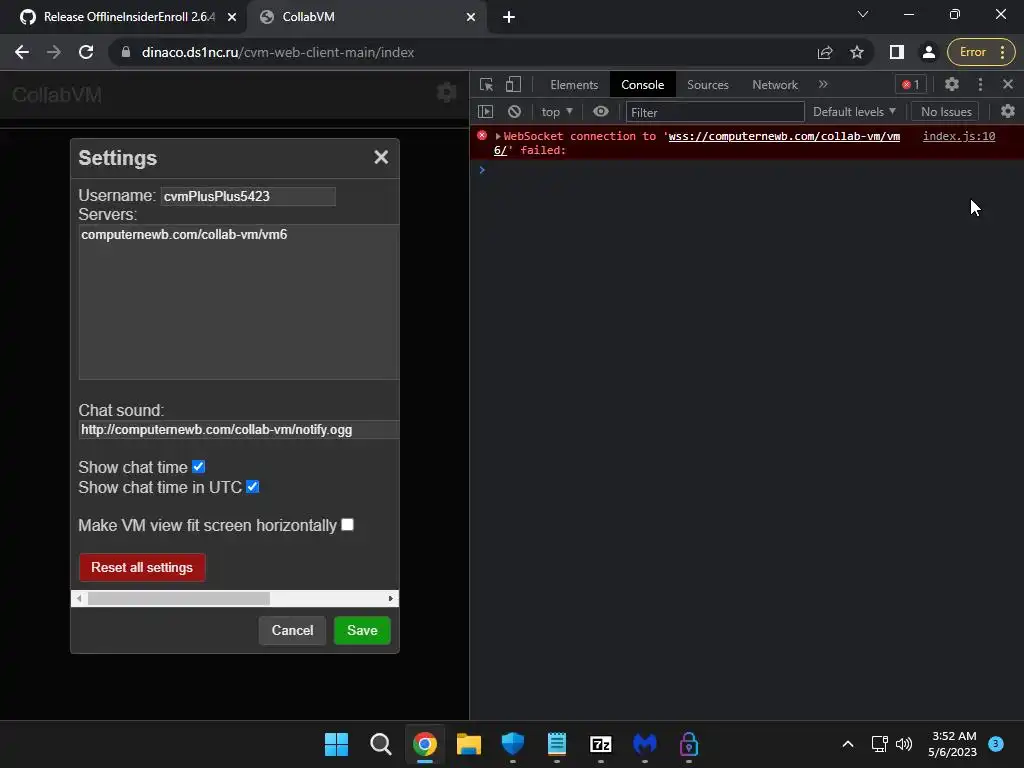Screen dimensions: 1024x768
Task: View site information lock icon
Action: [126, 52]
